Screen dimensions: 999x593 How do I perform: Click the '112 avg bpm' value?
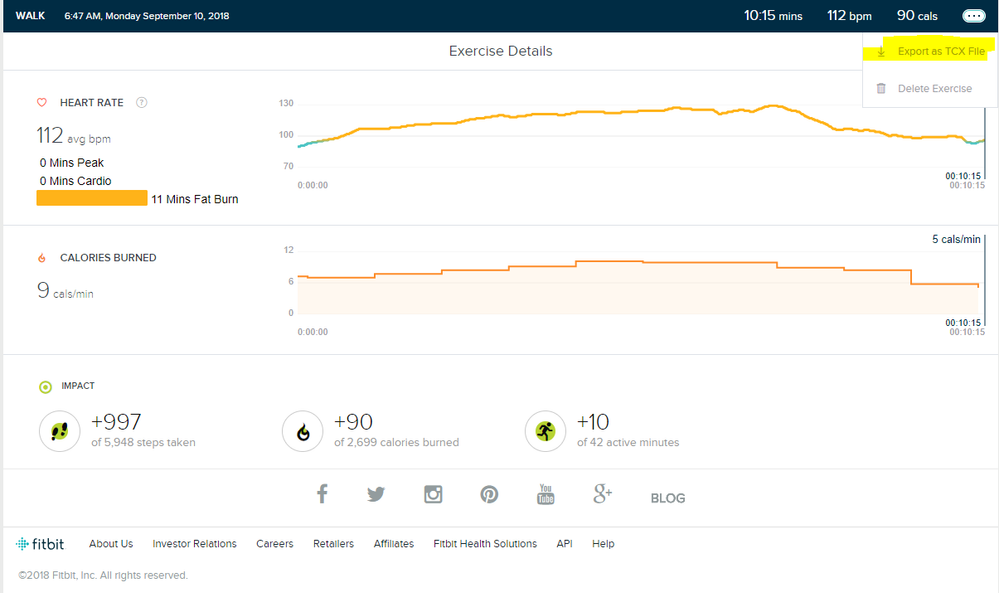73,136
